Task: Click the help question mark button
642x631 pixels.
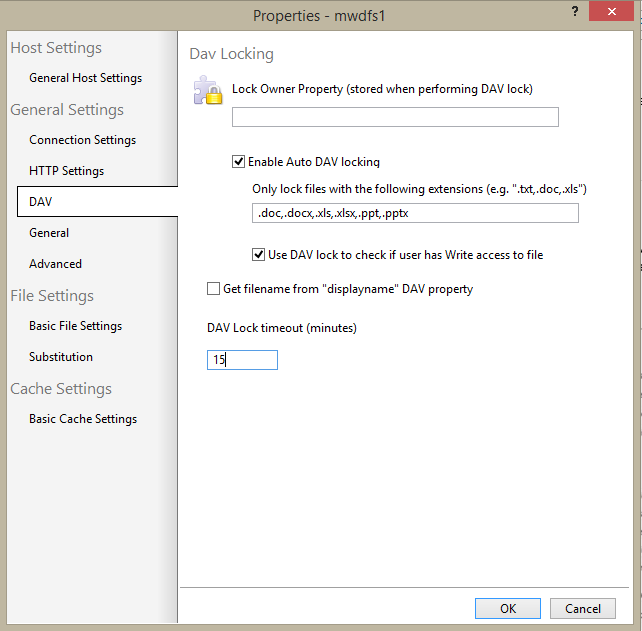Action: pos(574,11)
